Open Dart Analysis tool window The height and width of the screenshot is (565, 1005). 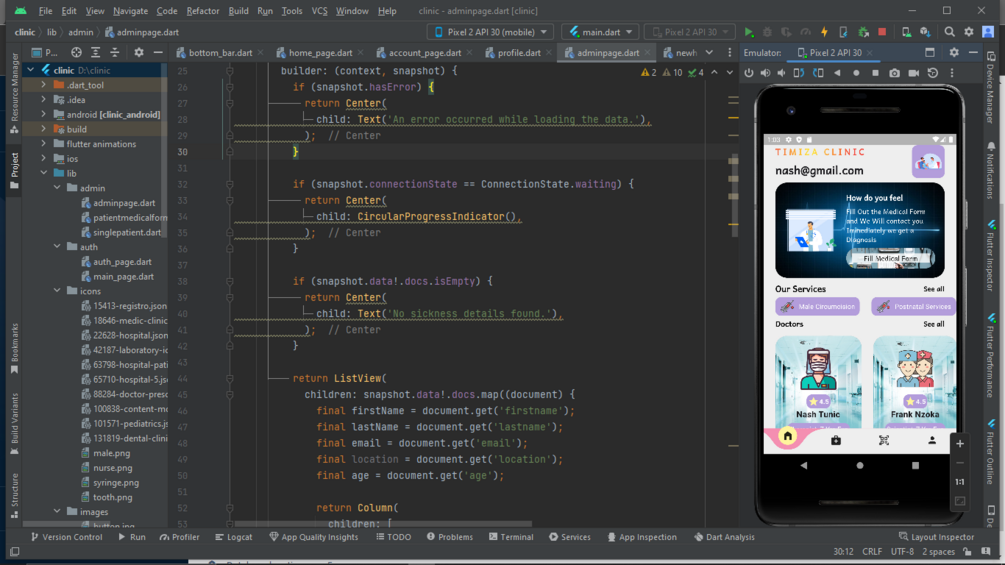pos(724,537)
